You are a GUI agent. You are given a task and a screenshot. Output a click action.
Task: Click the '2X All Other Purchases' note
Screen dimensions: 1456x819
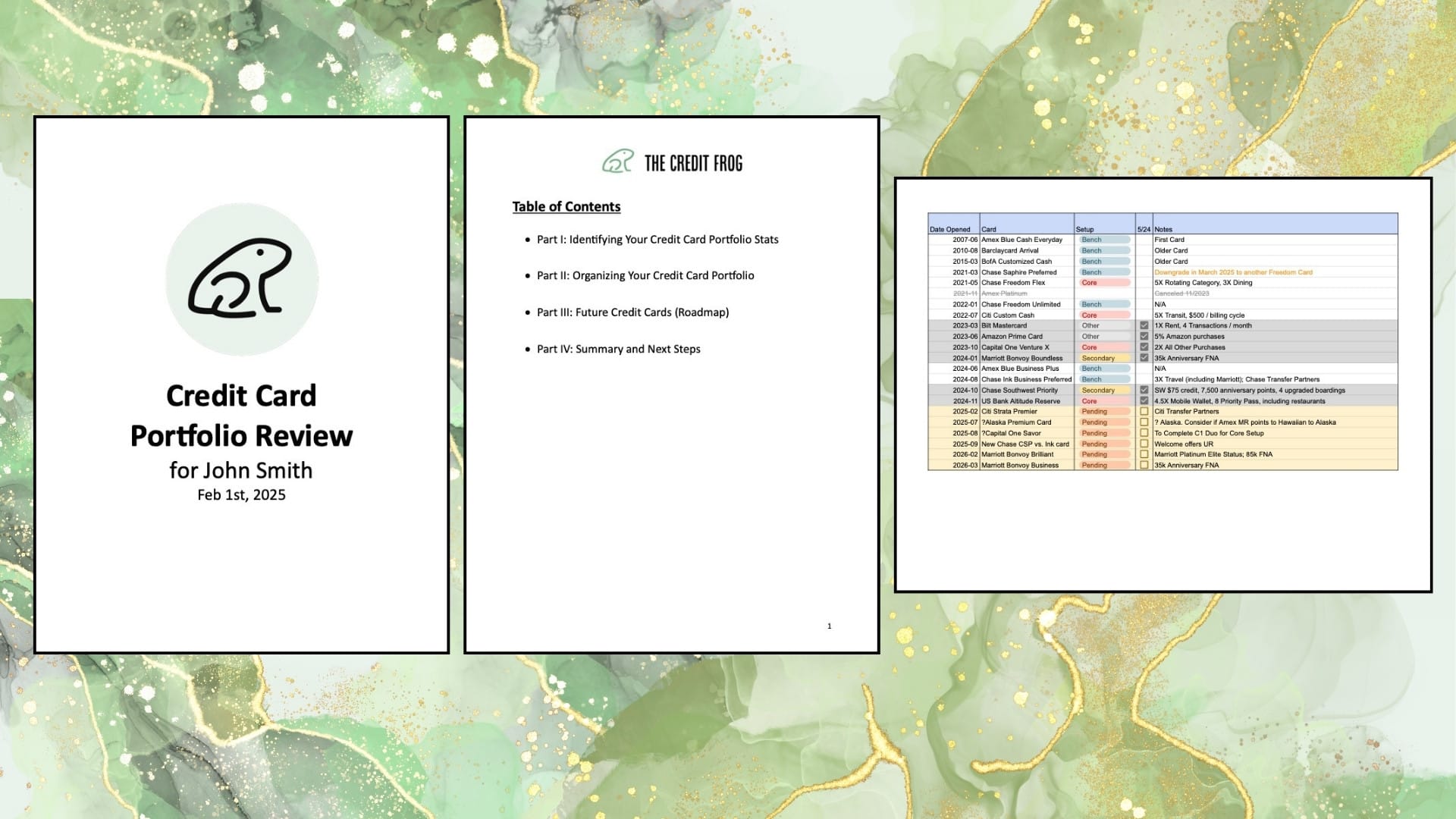(1190, 347)
